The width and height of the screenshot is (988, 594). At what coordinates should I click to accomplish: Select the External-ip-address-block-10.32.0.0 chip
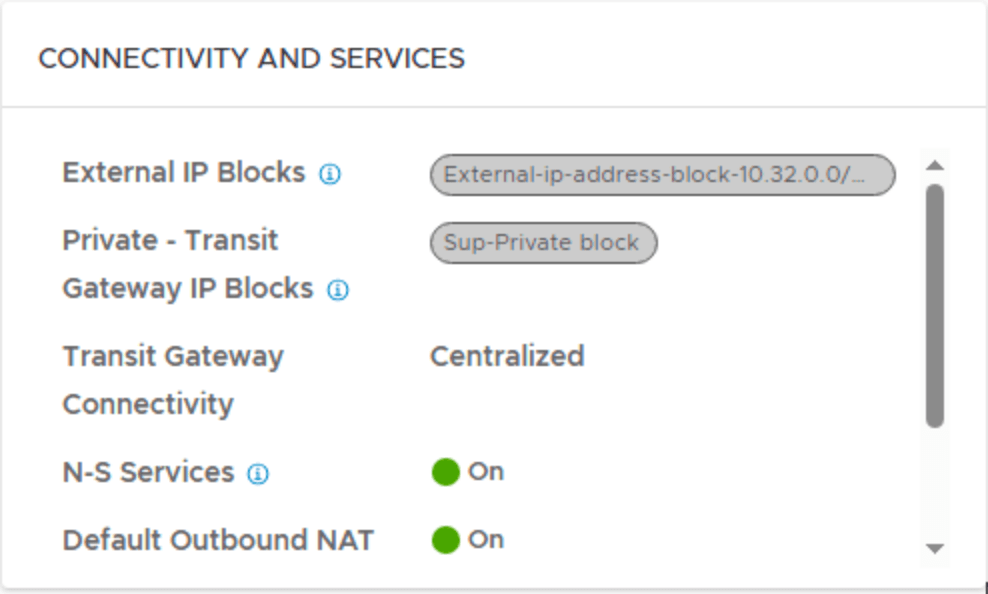[x=662, y=175]
